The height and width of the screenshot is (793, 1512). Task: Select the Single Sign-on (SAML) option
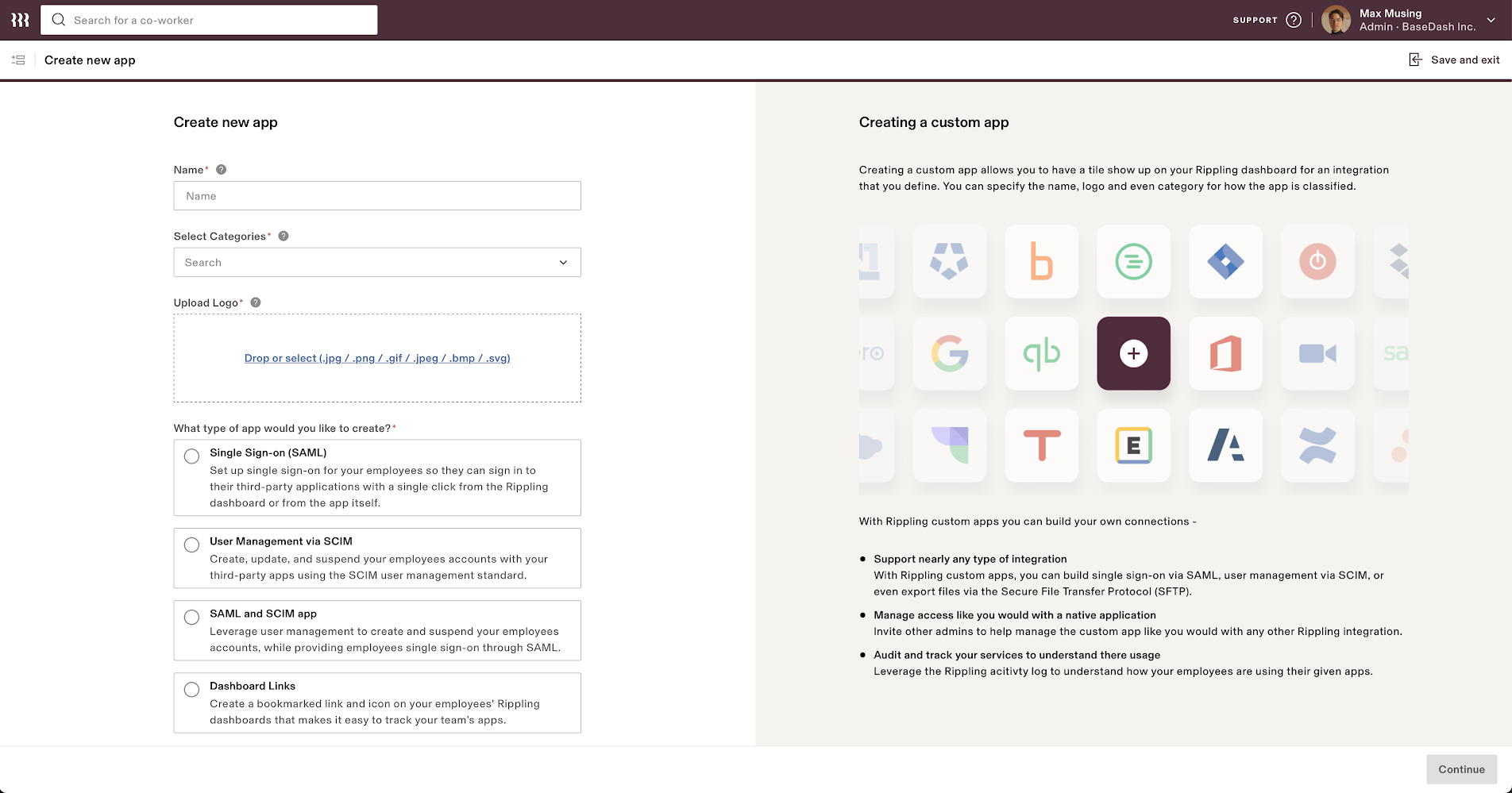coord(191,456)
